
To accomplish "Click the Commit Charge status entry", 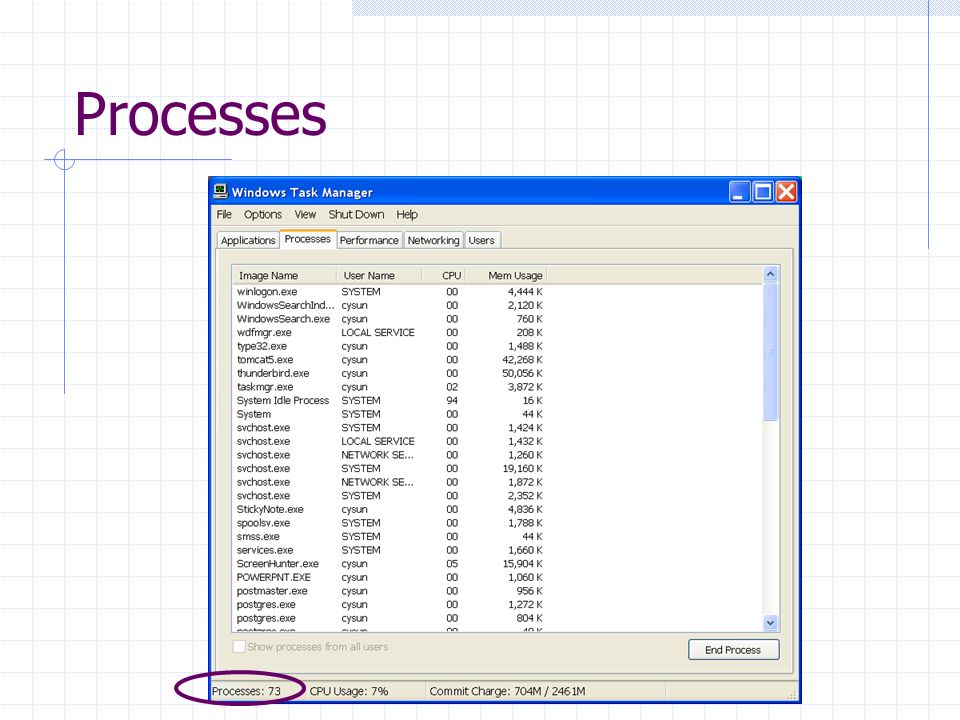I will click(508, 691).
